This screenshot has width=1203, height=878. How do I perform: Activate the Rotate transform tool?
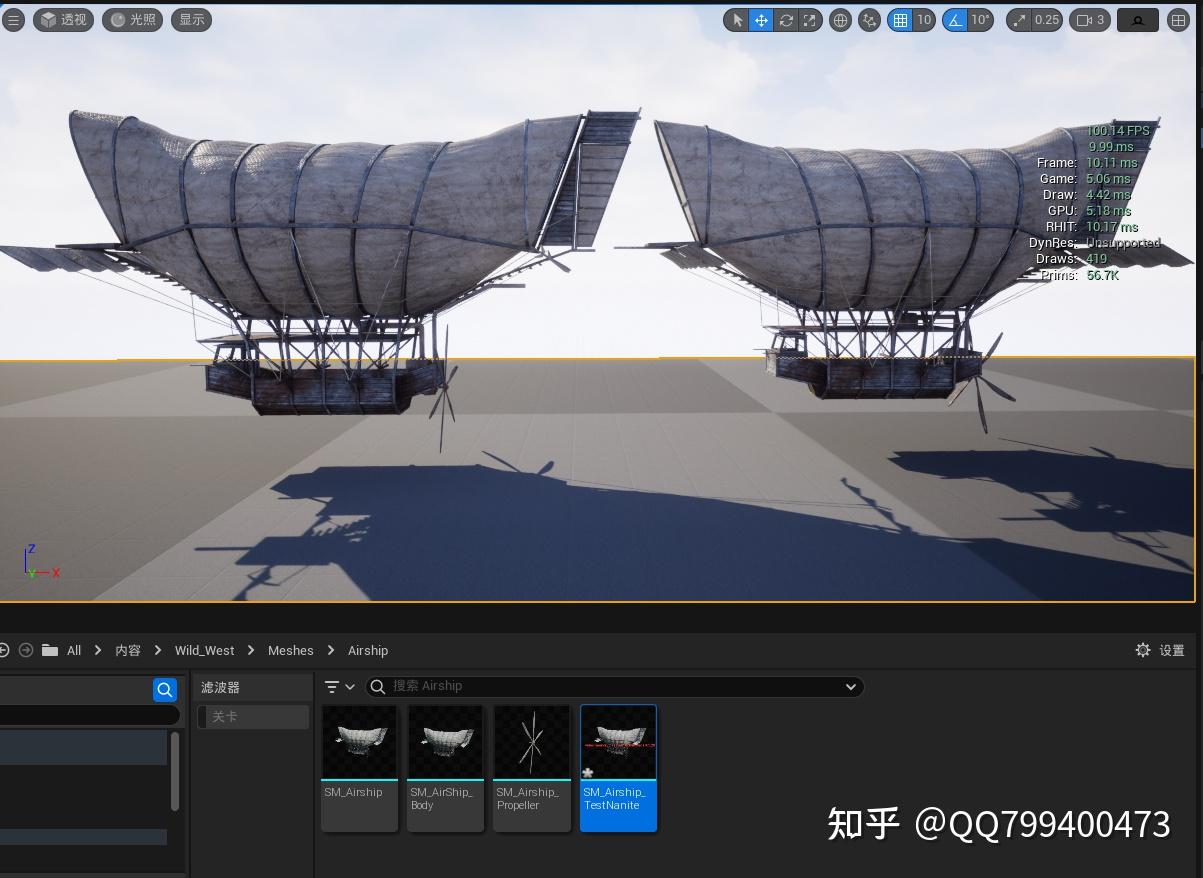click(x=786, y=20)
